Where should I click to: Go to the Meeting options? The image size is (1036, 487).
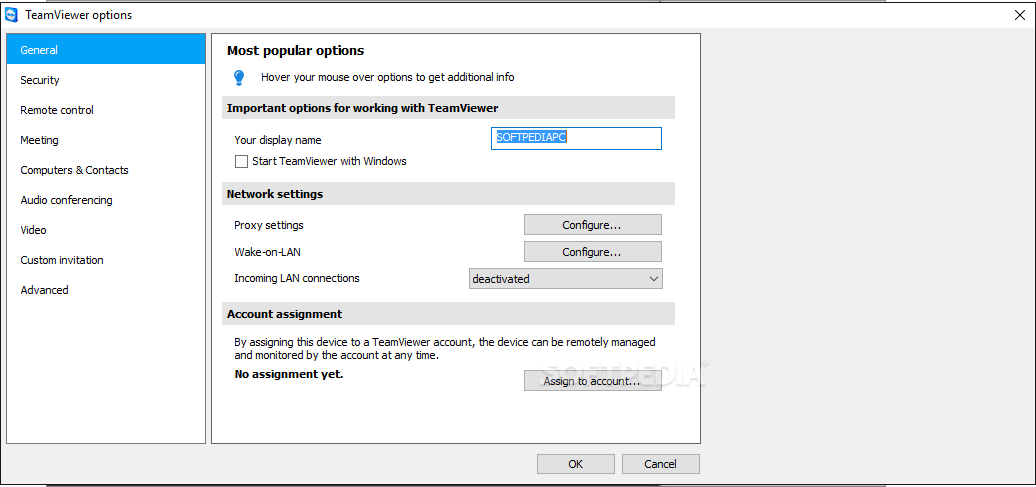click(106, 140)
